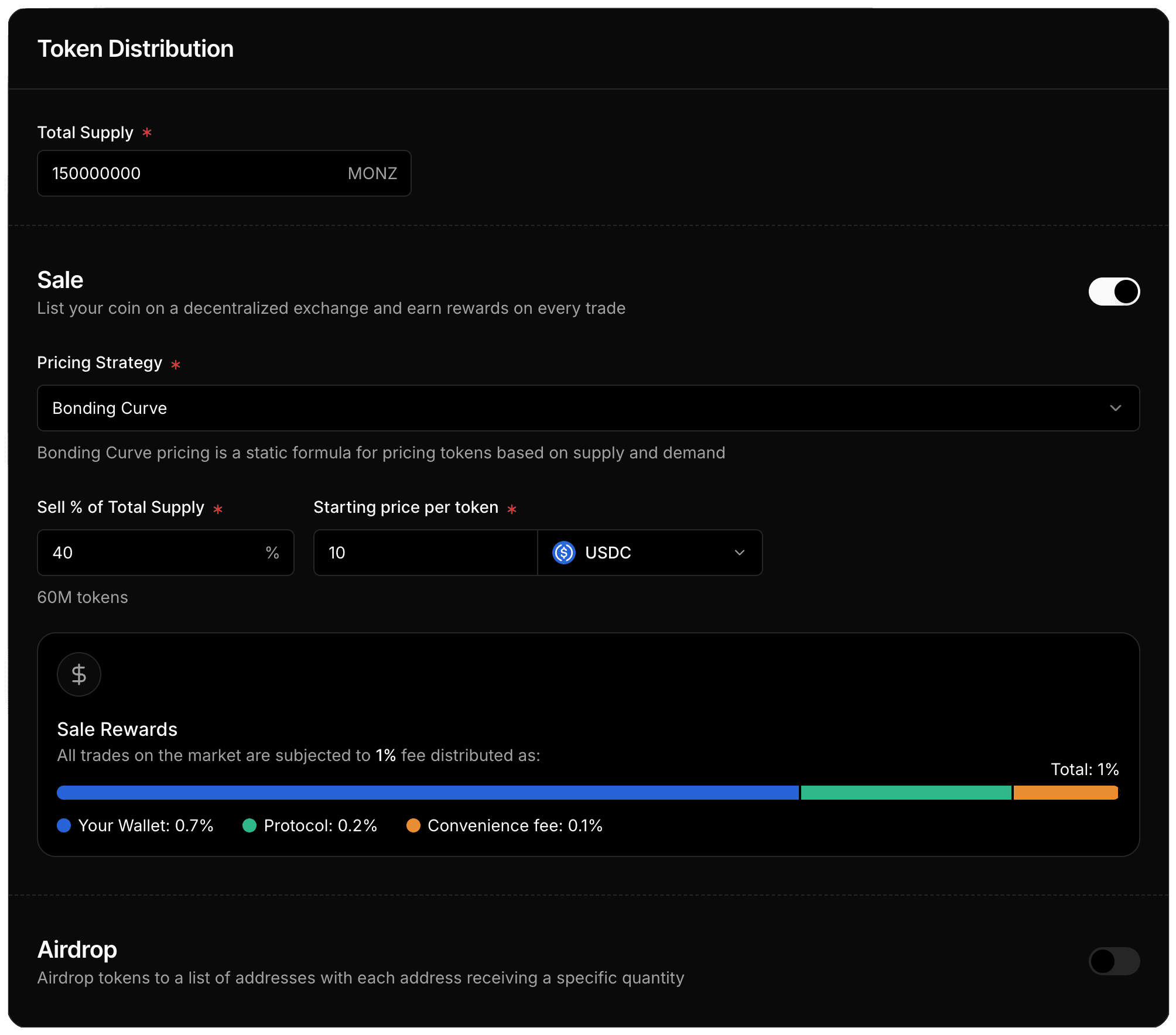Click the percent symbol in sell field

pos(272,553)
